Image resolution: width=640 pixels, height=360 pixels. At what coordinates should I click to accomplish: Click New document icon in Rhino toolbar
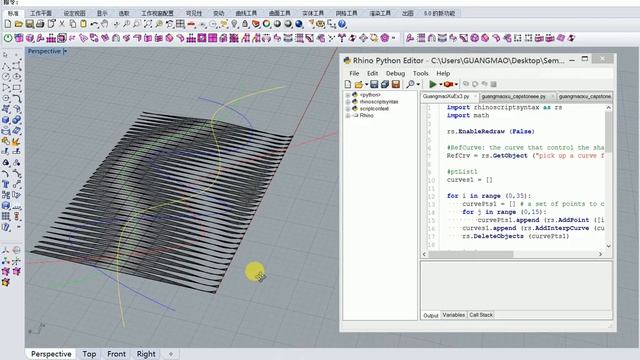8,24
